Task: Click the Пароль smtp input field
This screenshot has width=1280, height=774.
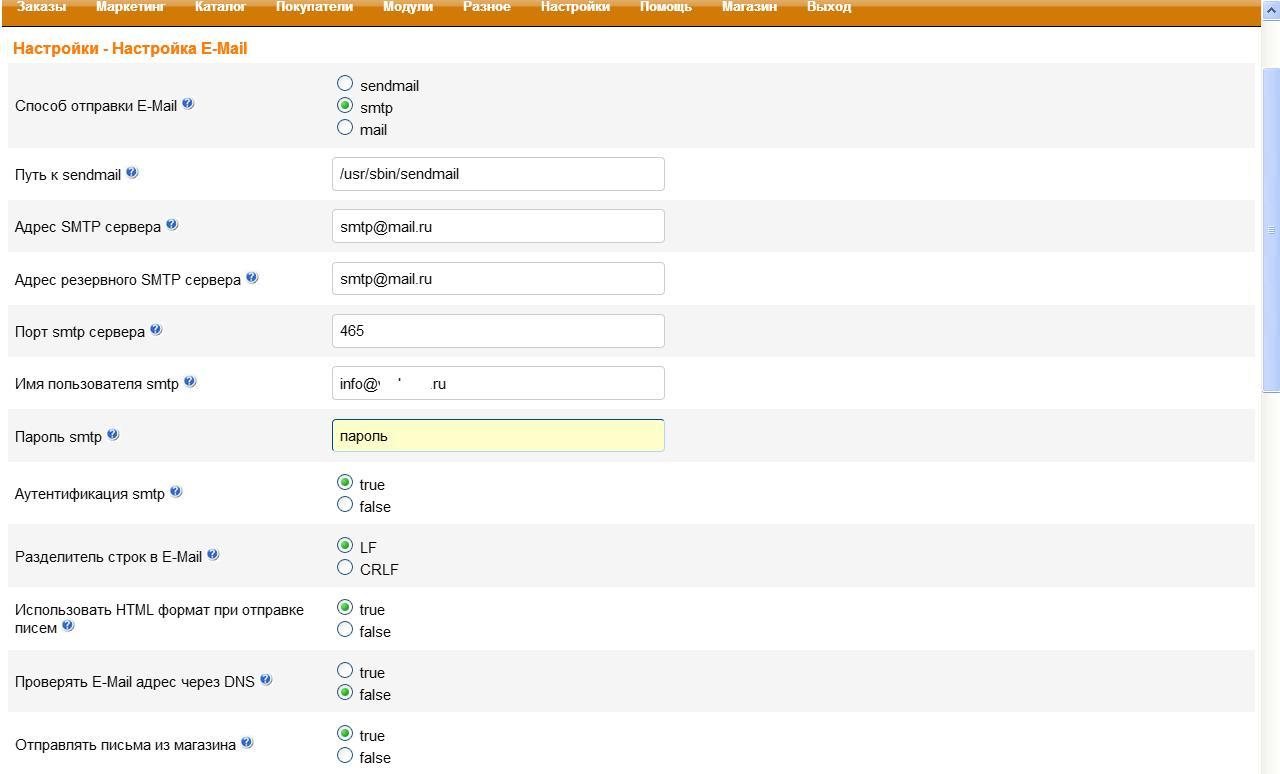Action: click(498, 436)
